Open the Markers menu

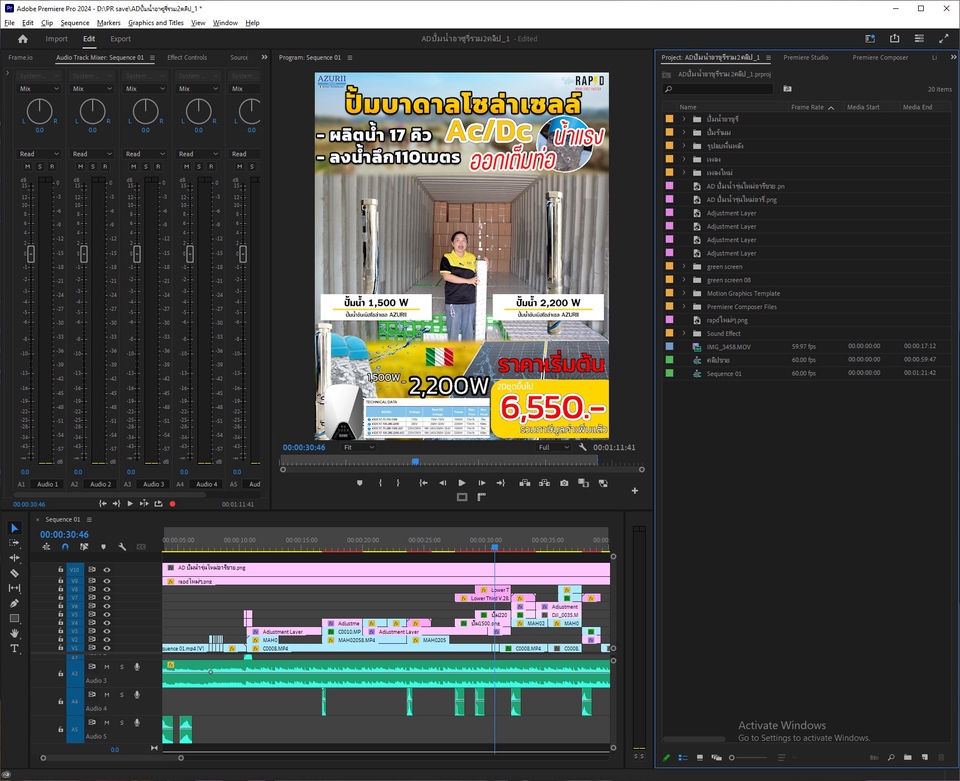pyautogui.click(x=108, y=23)
